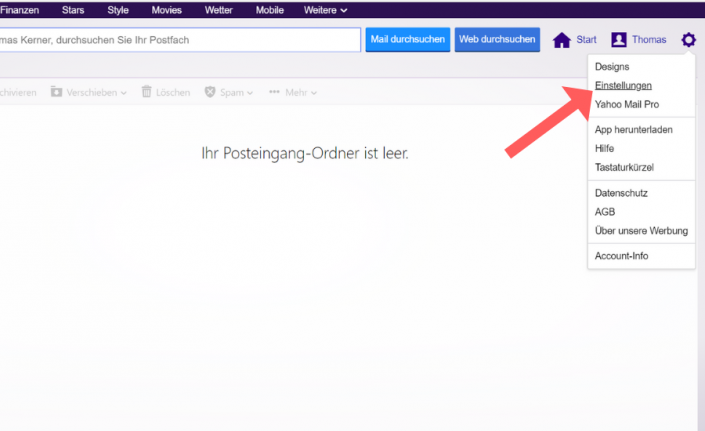The width and height of the screenshot is (705, 431).
Task: Click the Löschen trash icon
Action: 147,92
